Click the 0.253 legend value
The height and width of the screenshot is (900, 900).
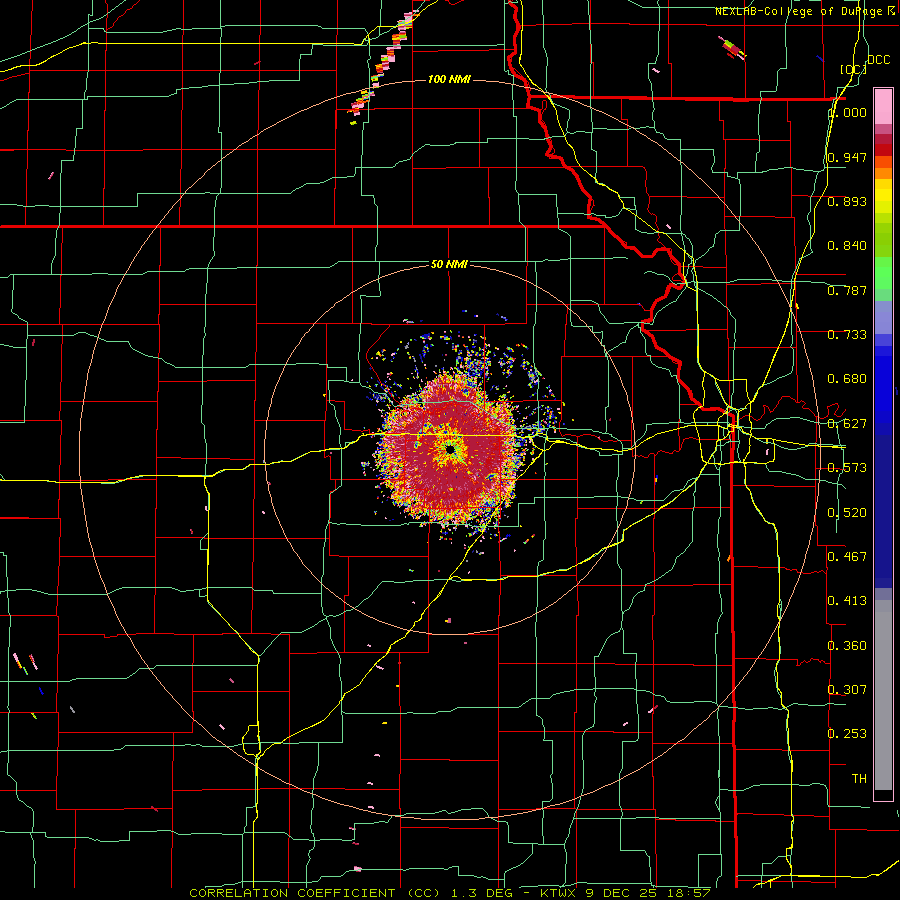click(x=847, y=734)
